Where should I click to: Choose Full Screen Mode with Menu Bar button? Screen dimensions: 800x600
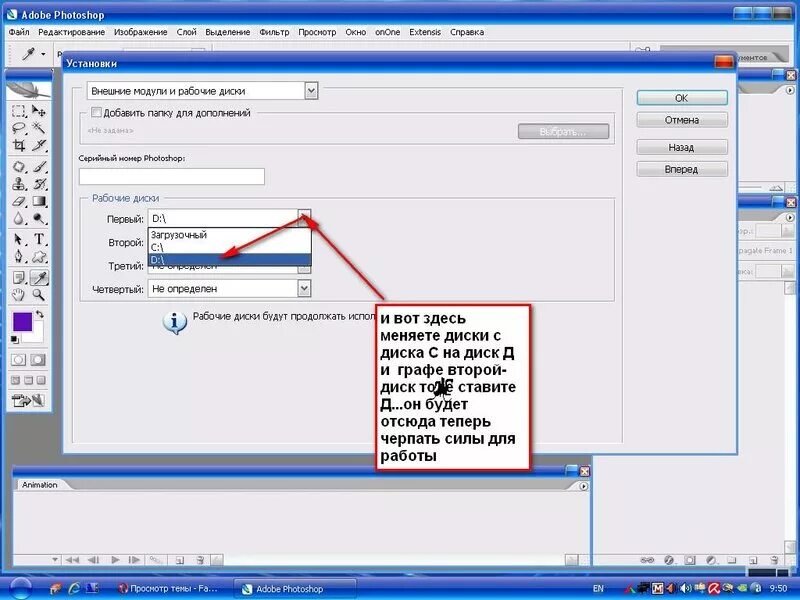pyautogui.click(x=29, y=380)
